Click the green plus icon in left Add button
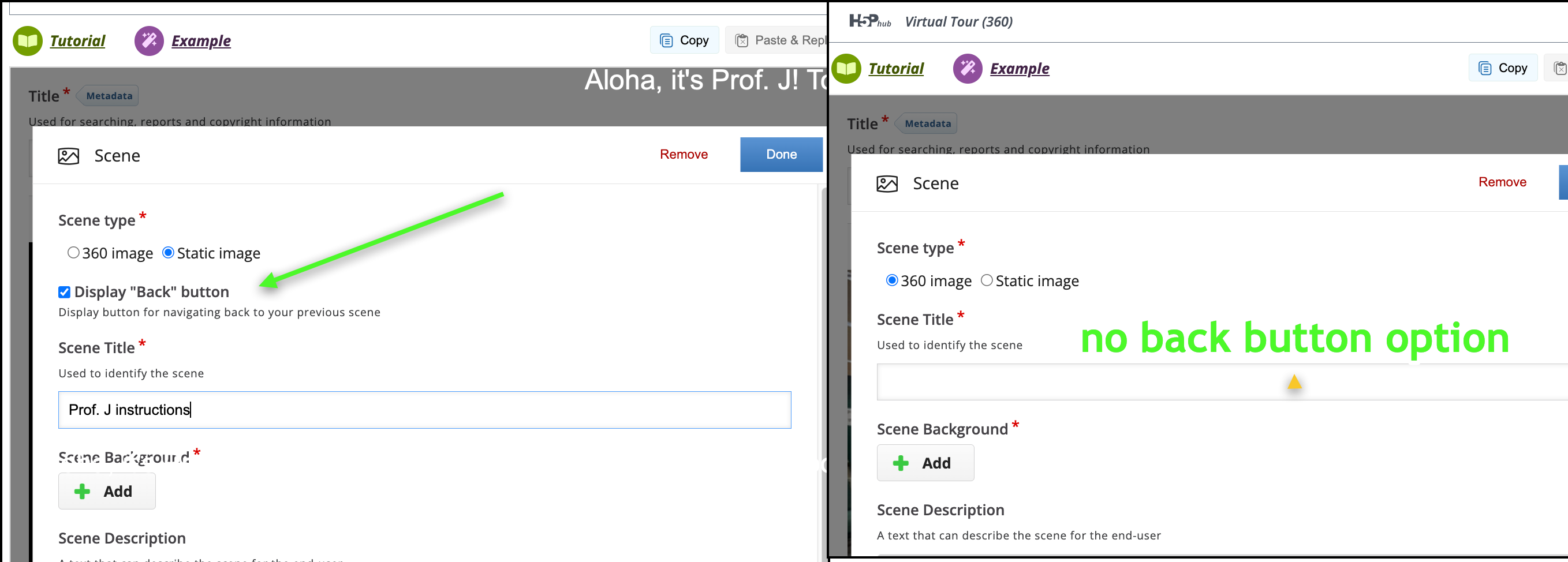This screenshot has width=1568, height=562. (x=82, y=492)
